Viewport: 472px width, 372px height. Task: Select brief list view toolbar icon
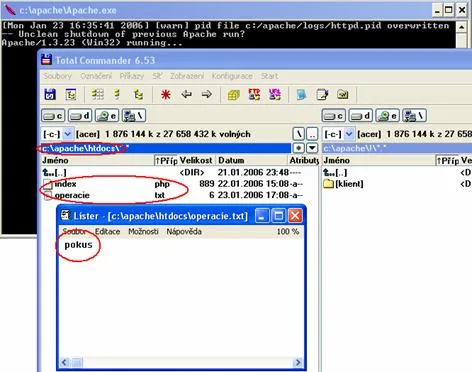tap(117, 95)
